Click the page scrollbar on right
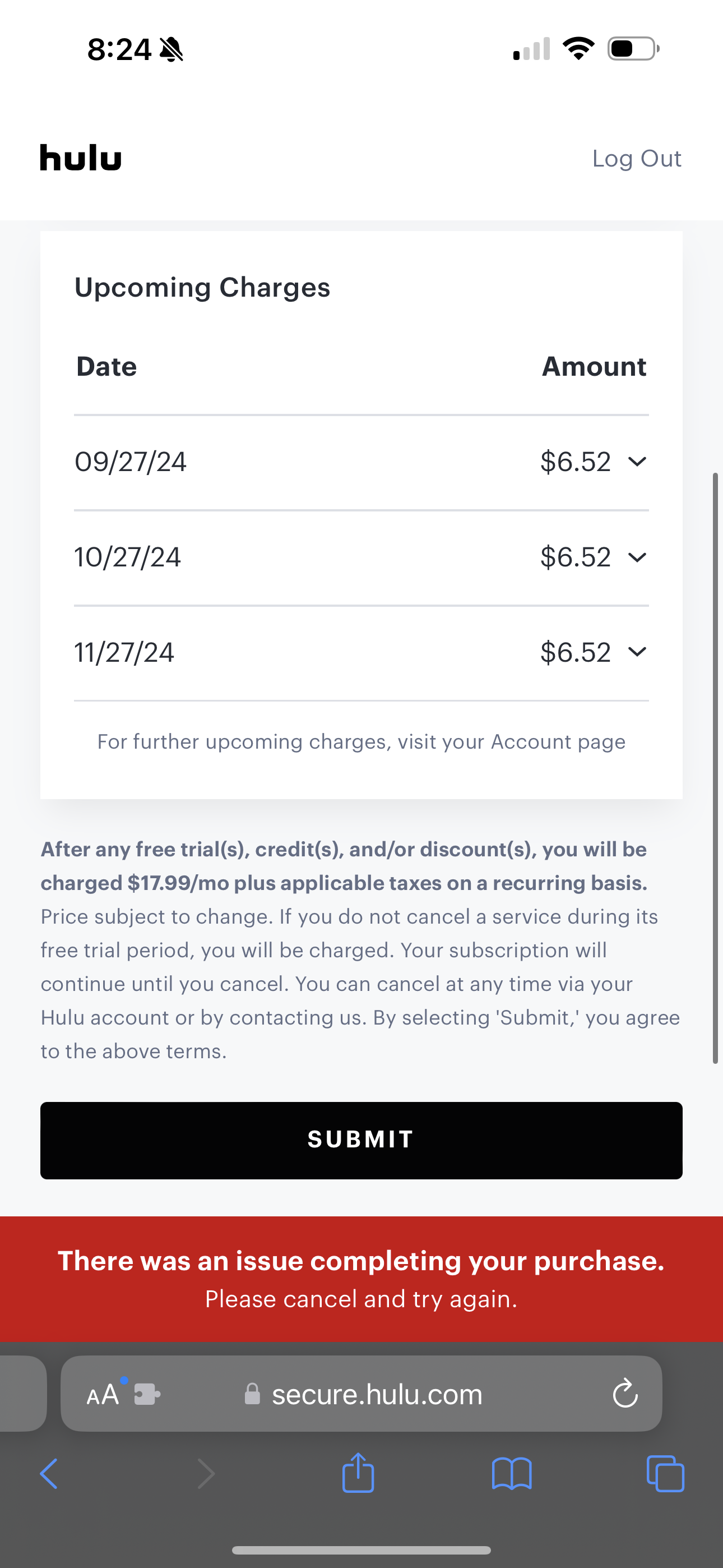 tap(716, 767)
